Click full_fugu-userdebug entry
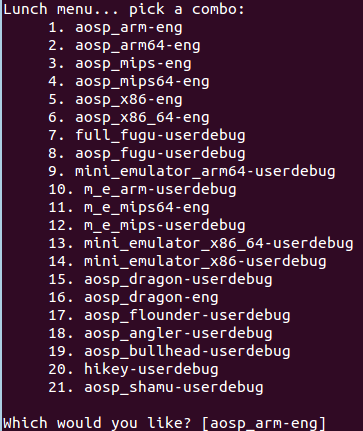 [x=160, y=136]
